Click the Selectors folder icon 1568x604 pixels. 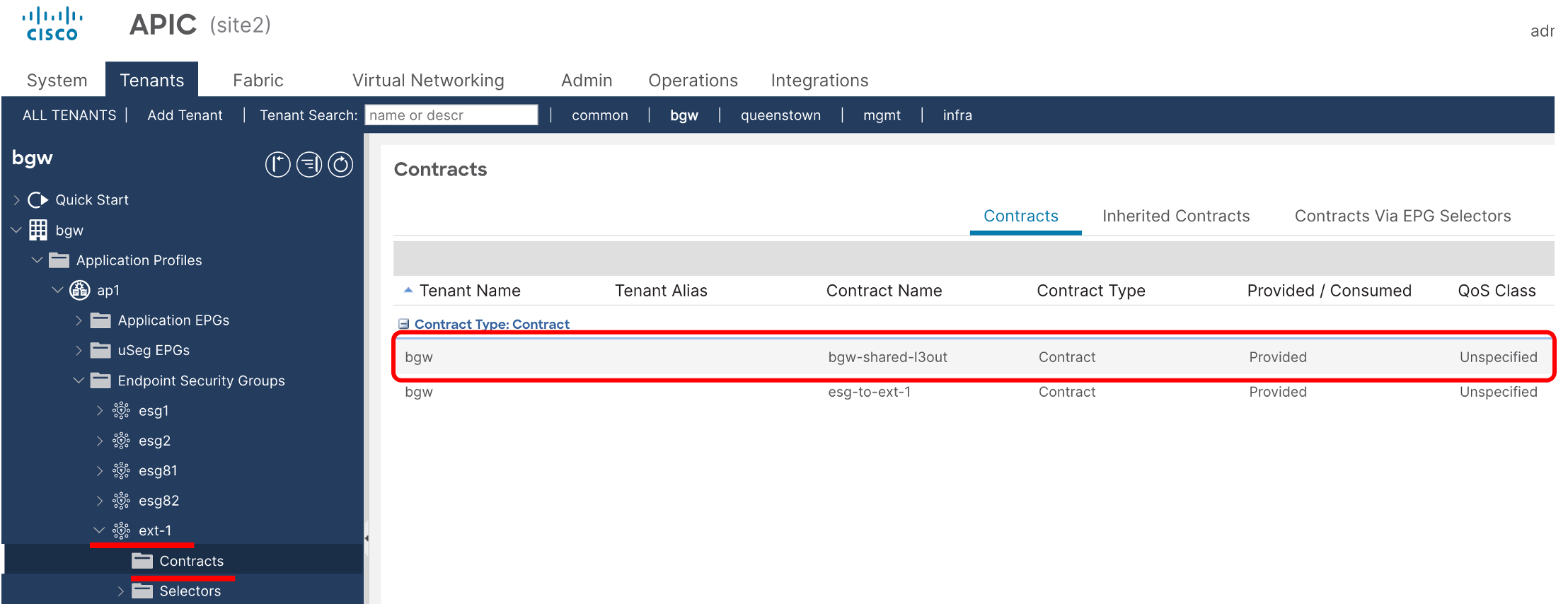coord(142,591)
